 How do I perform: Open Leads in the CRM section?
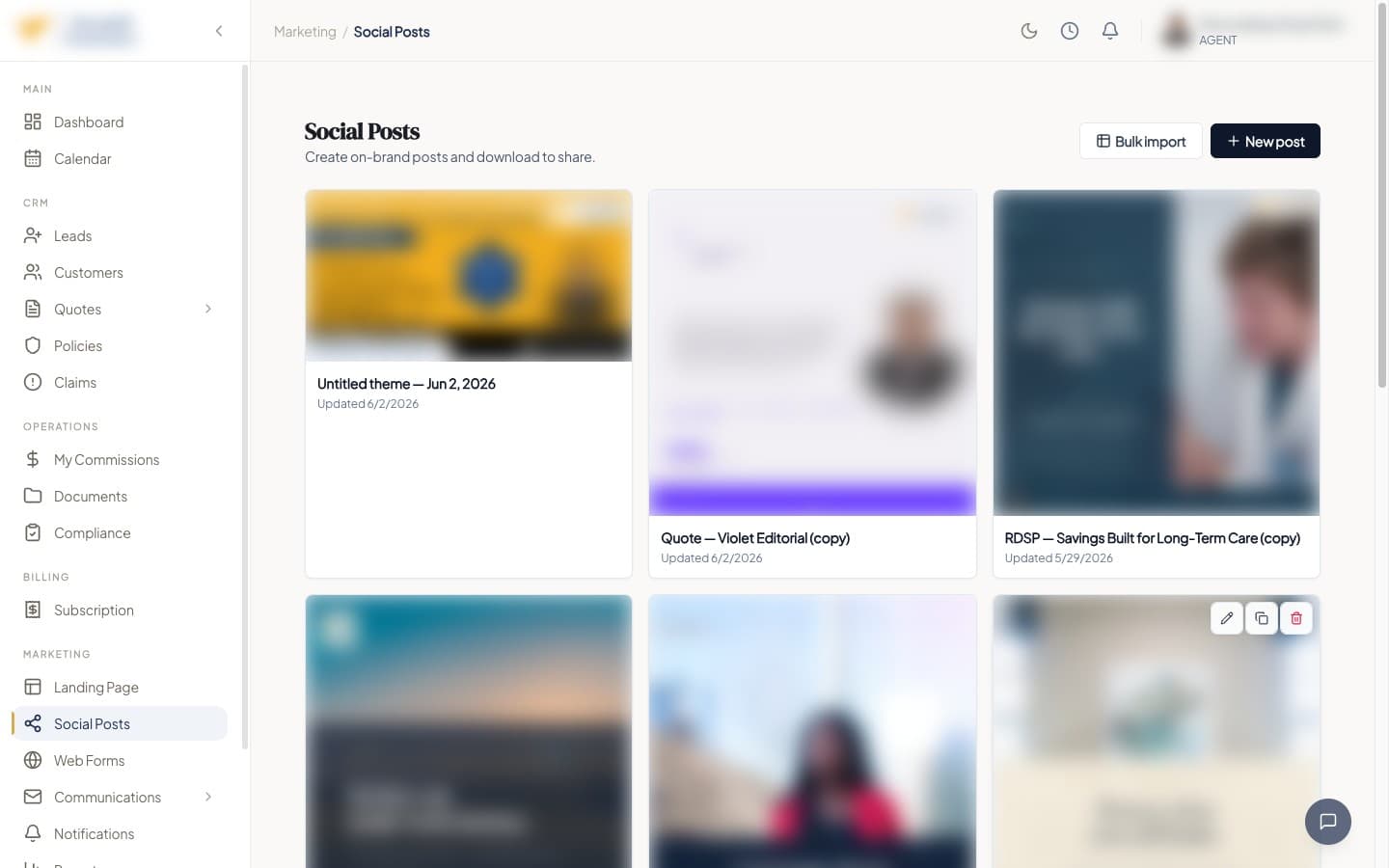click(120, 235)
